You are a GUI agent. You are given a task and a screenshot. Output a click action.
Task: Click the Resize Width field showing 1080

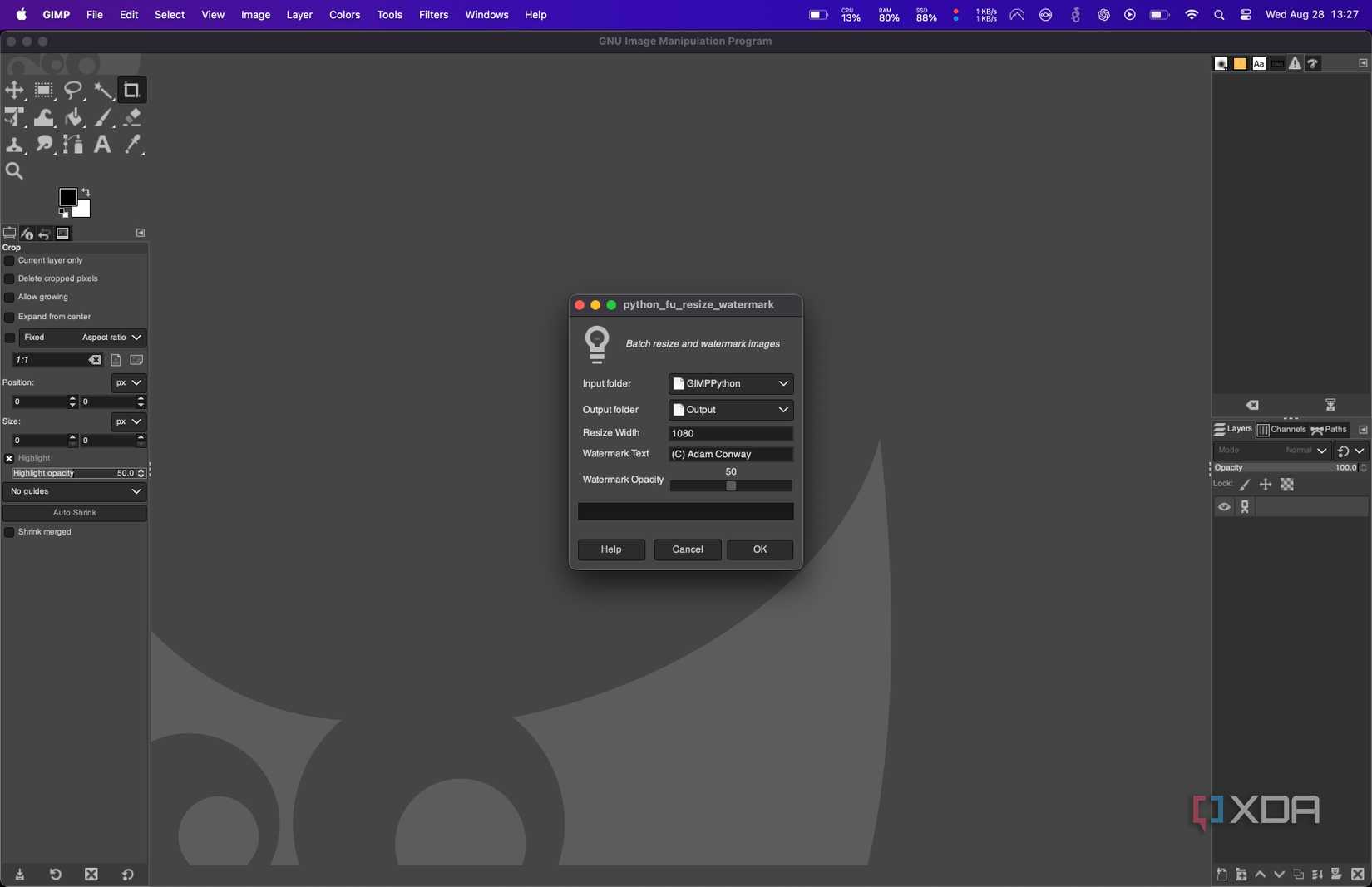tap(730, 433)
